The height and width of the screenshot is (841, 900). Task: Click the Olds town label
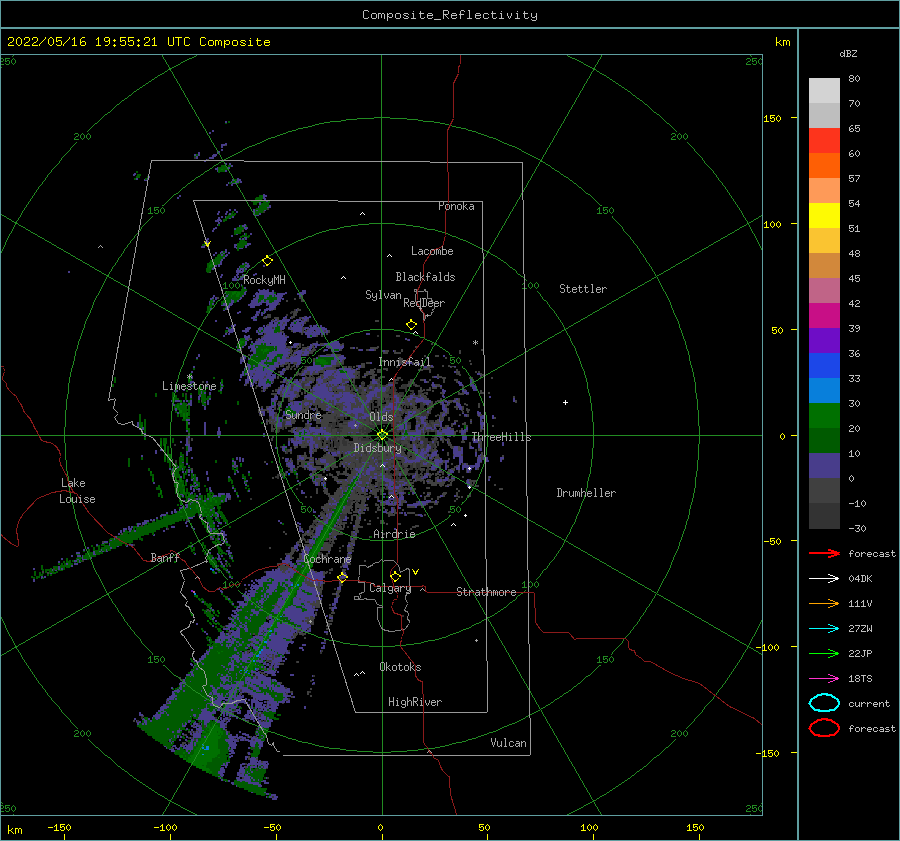pos(381,417)
